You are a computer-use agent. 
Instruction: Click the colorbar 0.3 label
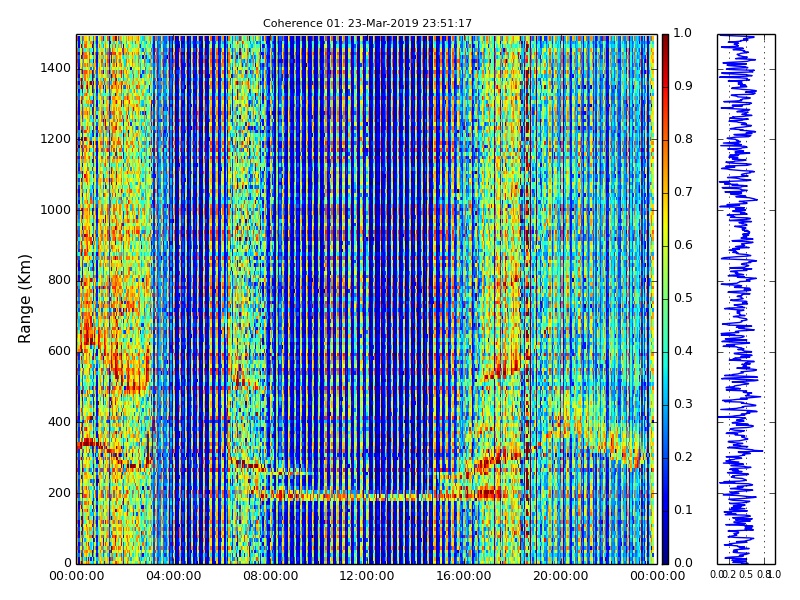683,404
